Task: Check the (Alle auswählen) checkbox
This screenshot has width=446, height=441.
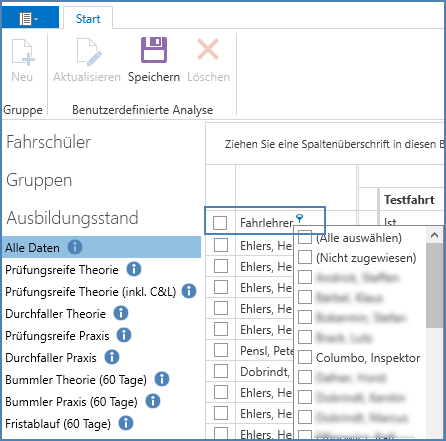Action: click(305, 237)
